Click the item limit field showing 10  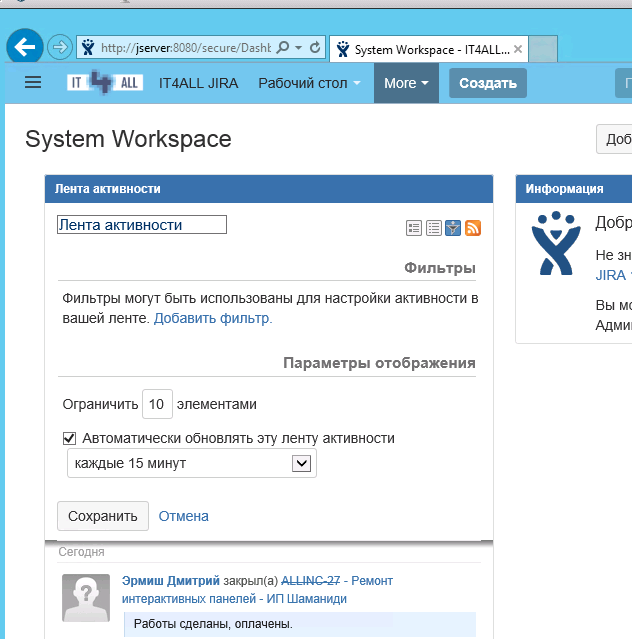[157, 404]
